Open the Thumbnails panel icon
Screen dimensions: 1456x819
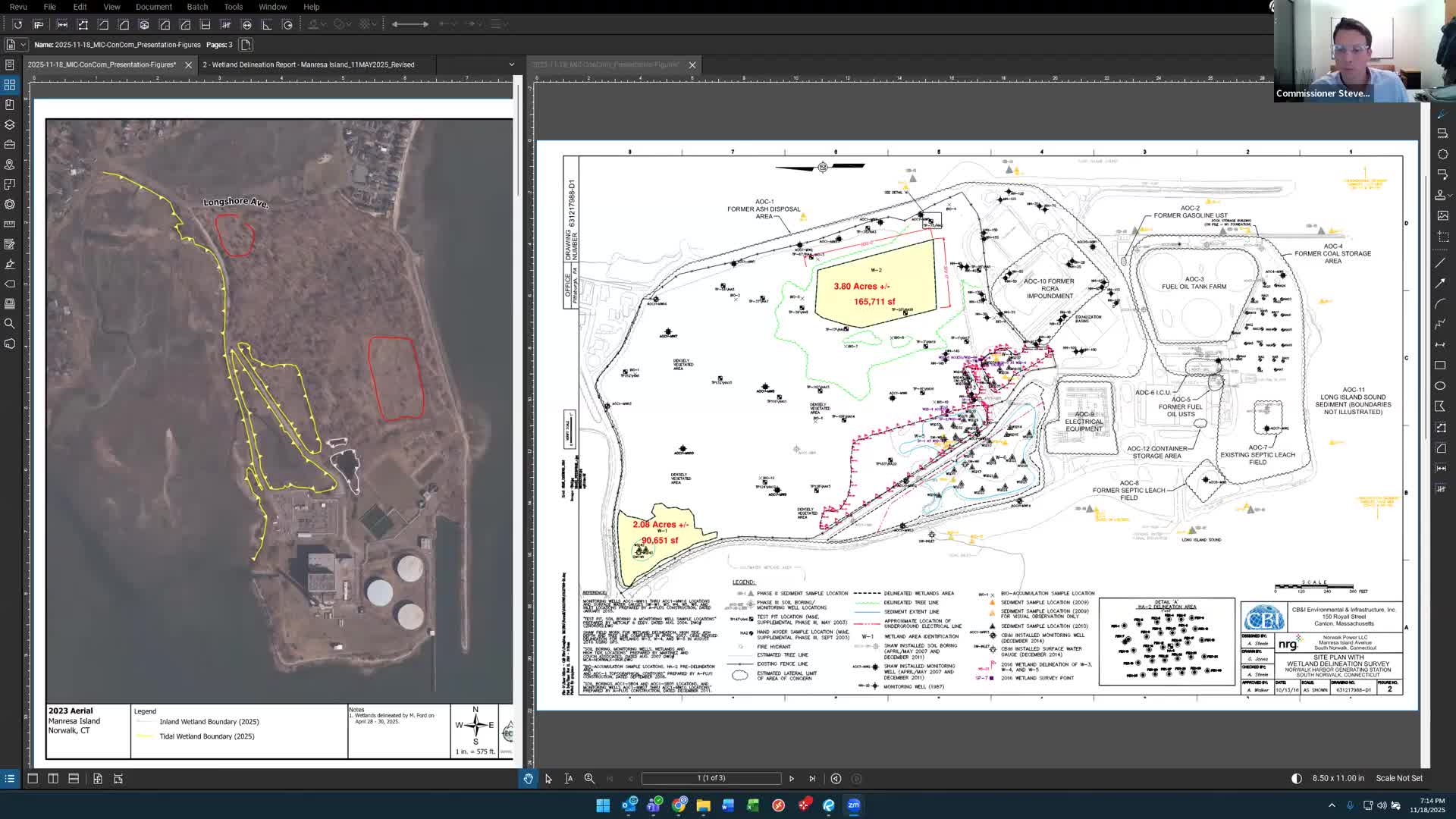(10, 85)
